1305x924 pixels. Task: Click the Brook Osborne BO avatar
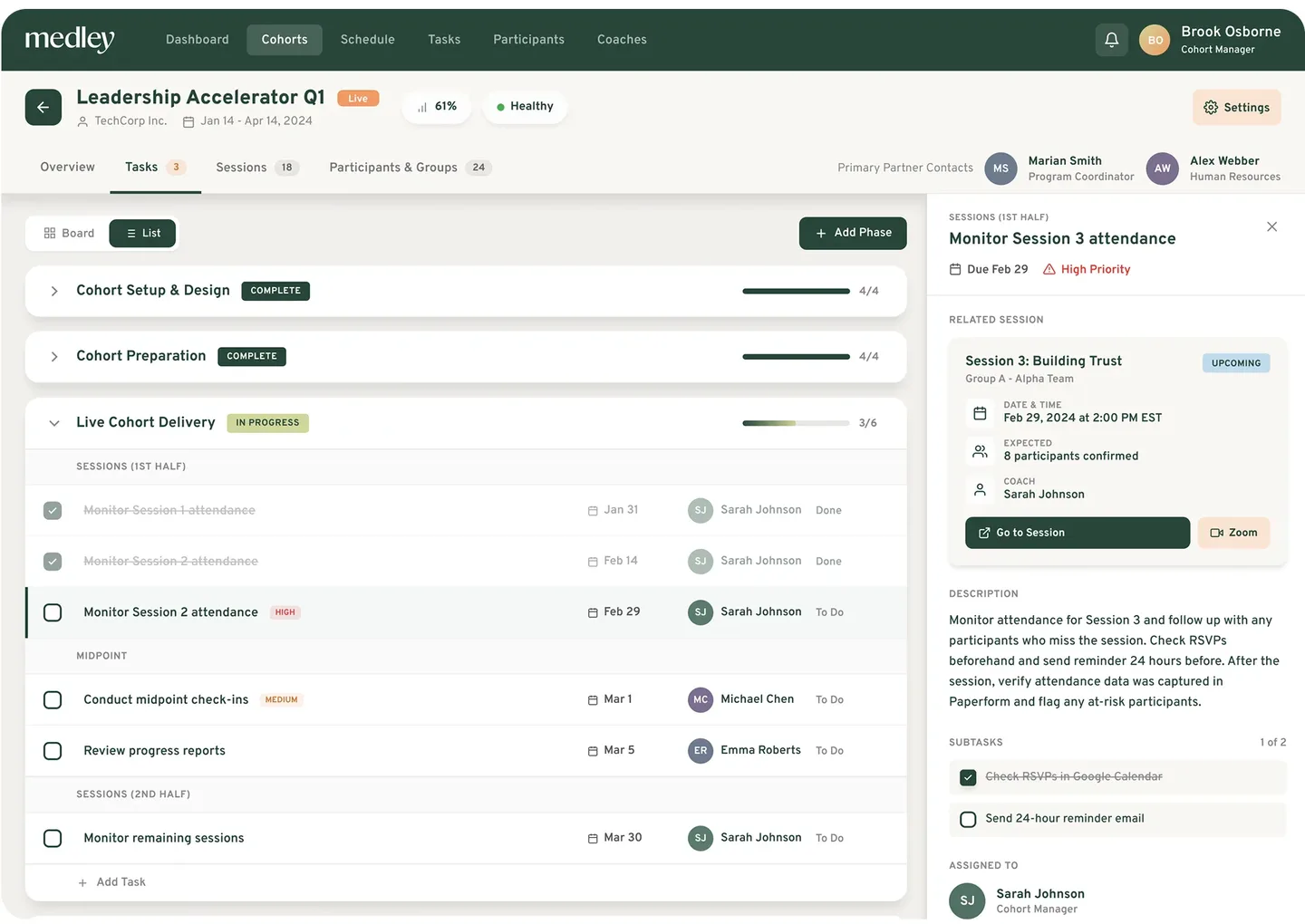(x=1155, y=40)
